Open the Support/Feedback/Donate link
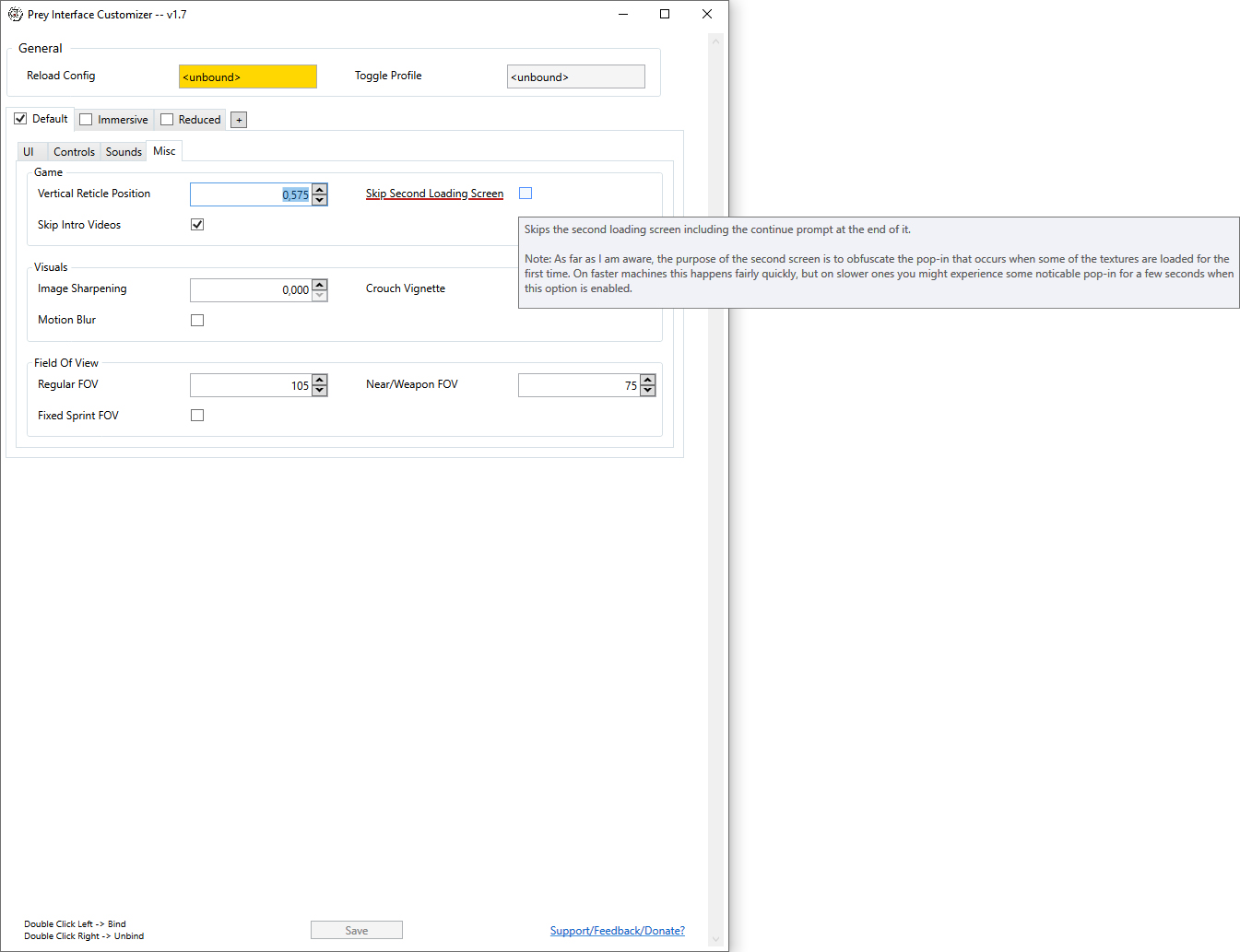The image size is (1240, 952). click(x=618, y=931)
